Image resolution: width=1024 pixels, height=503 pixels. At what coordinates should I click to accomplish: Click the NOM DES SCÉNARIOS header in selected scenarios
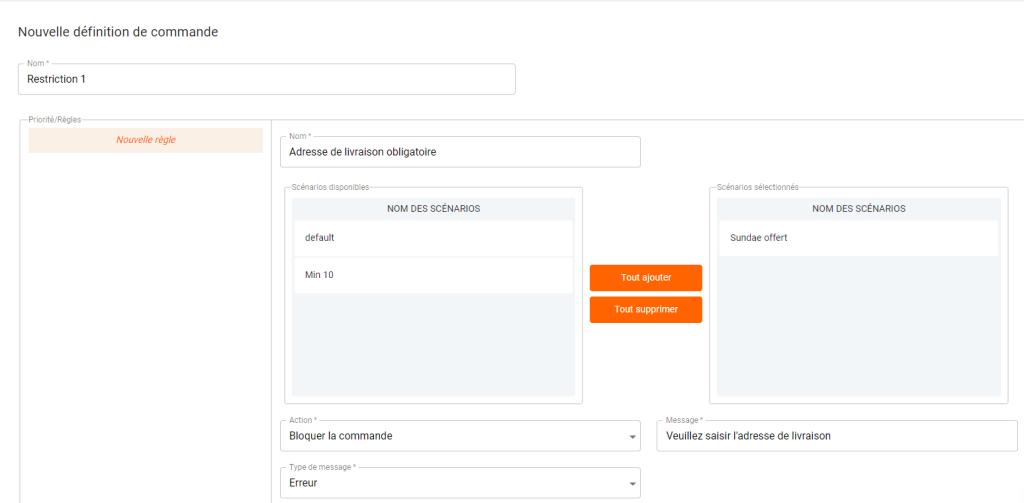point(858,209)
